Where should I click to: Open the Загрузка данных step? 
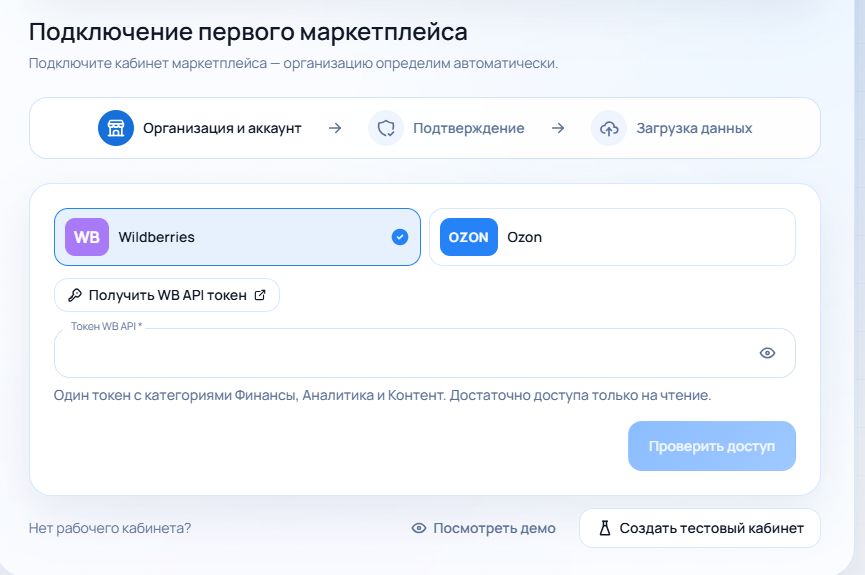(x=671, y=128)
